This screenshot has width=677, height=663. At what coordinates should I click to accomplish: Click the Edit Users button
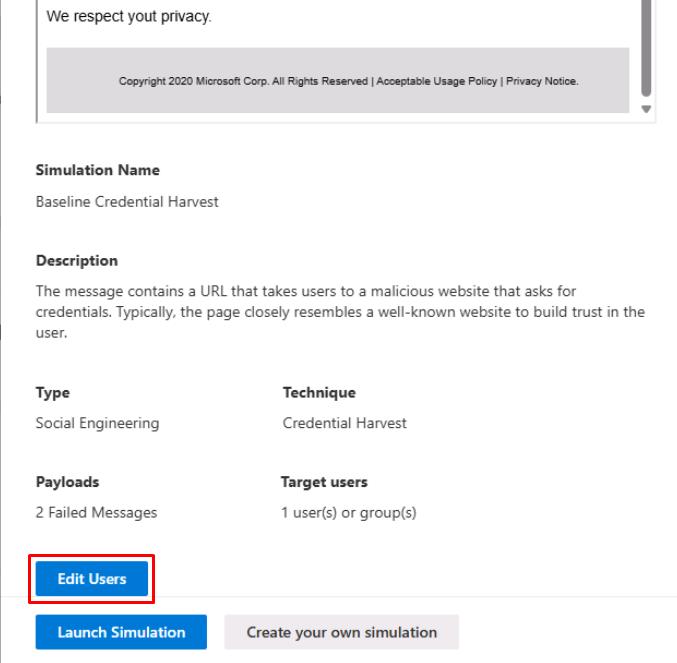92,579
